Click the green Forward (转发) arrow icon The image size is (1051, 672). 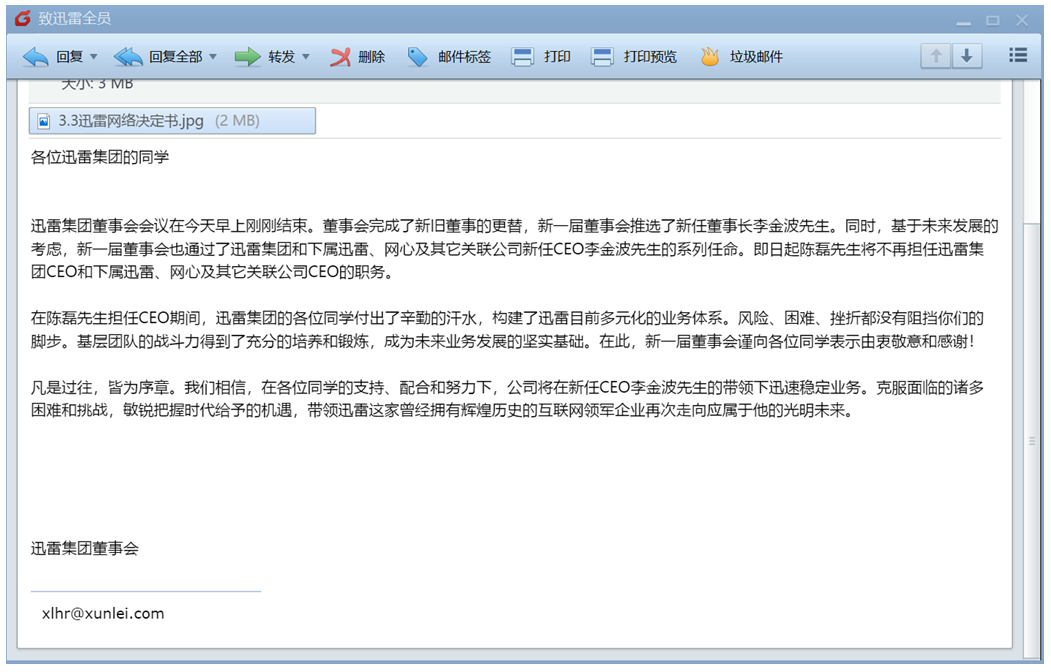click(x=247, y=57)
